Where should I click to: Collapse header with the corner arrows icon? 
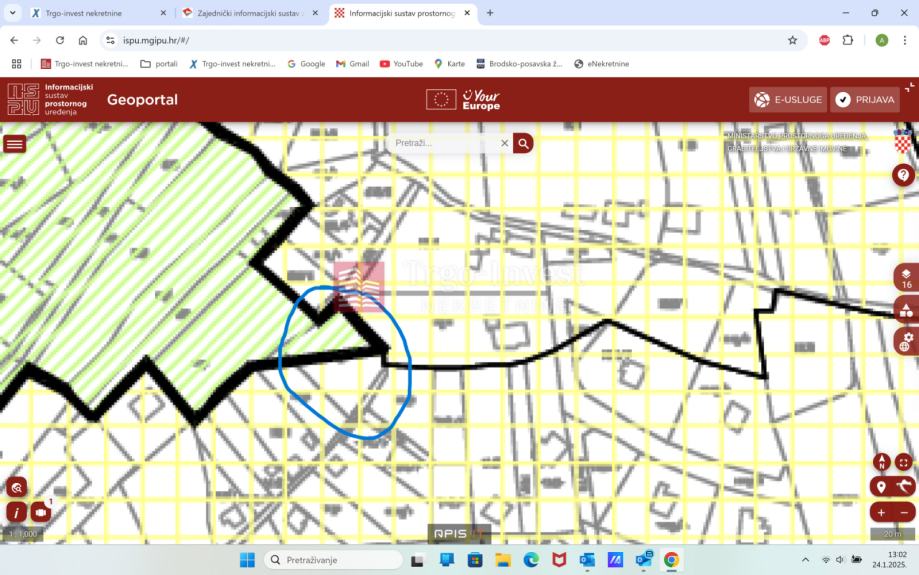pyautogui.click(x=909, y=87)
